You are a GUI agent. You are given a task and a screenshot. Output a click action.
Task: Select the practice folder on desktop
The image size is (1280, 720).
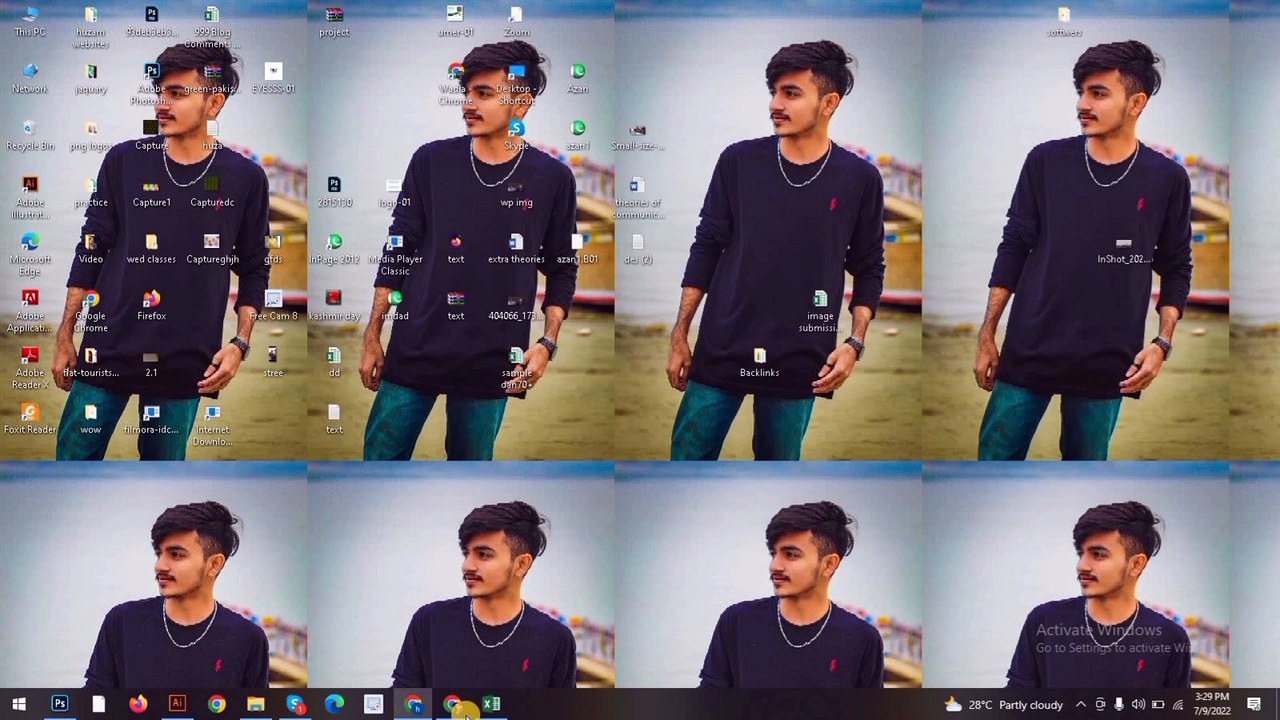pyautogui.click(x=91, y=193)
